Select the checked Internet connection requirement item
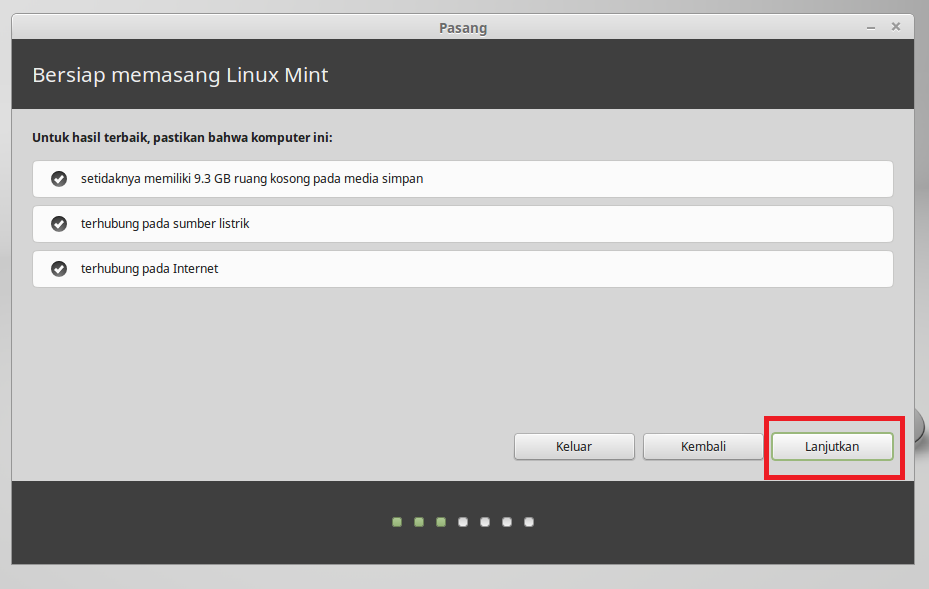929x589 pixels. [x=463, y=268]
